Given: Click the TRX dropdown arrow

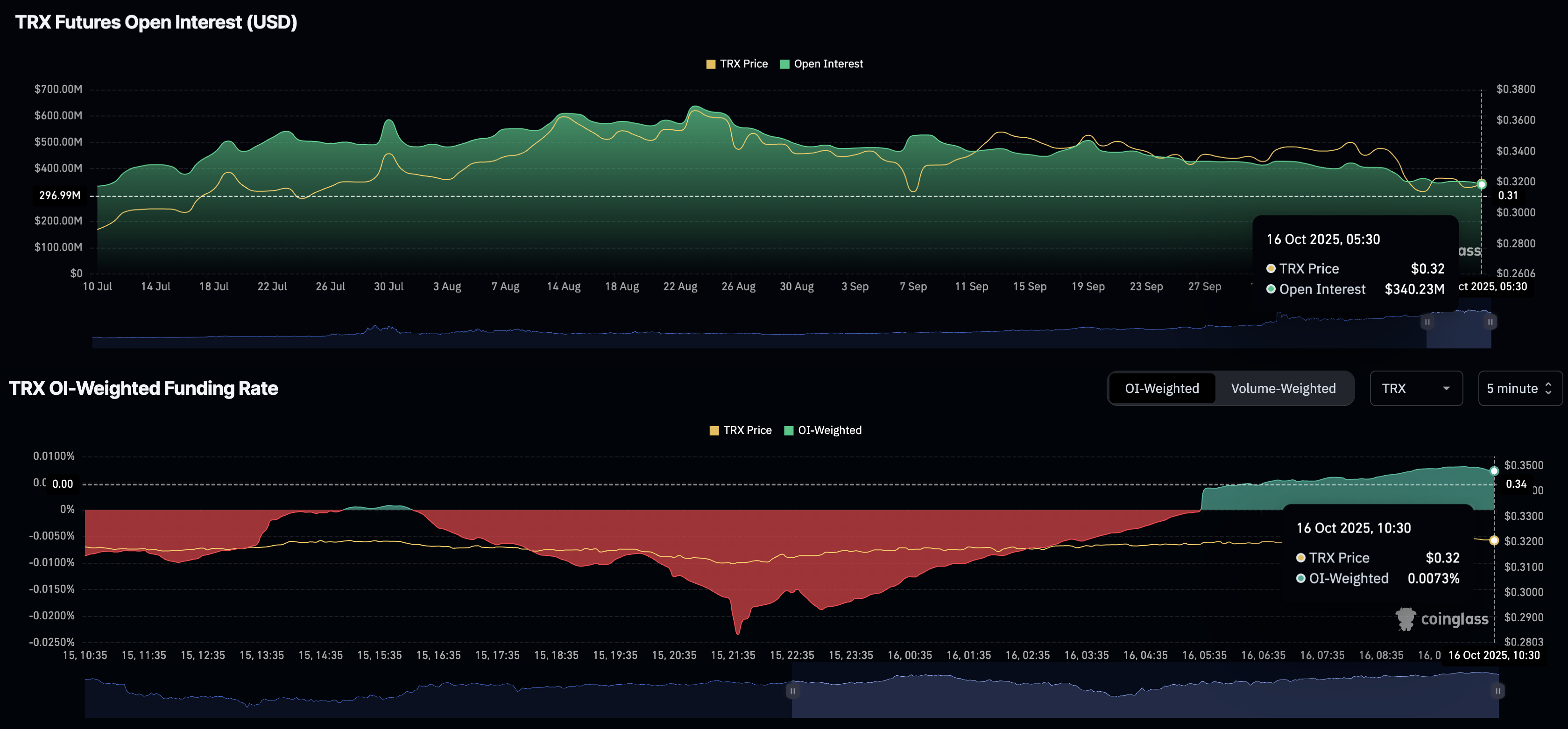Looking at the screenshot, I should (x=1446, y=388).
